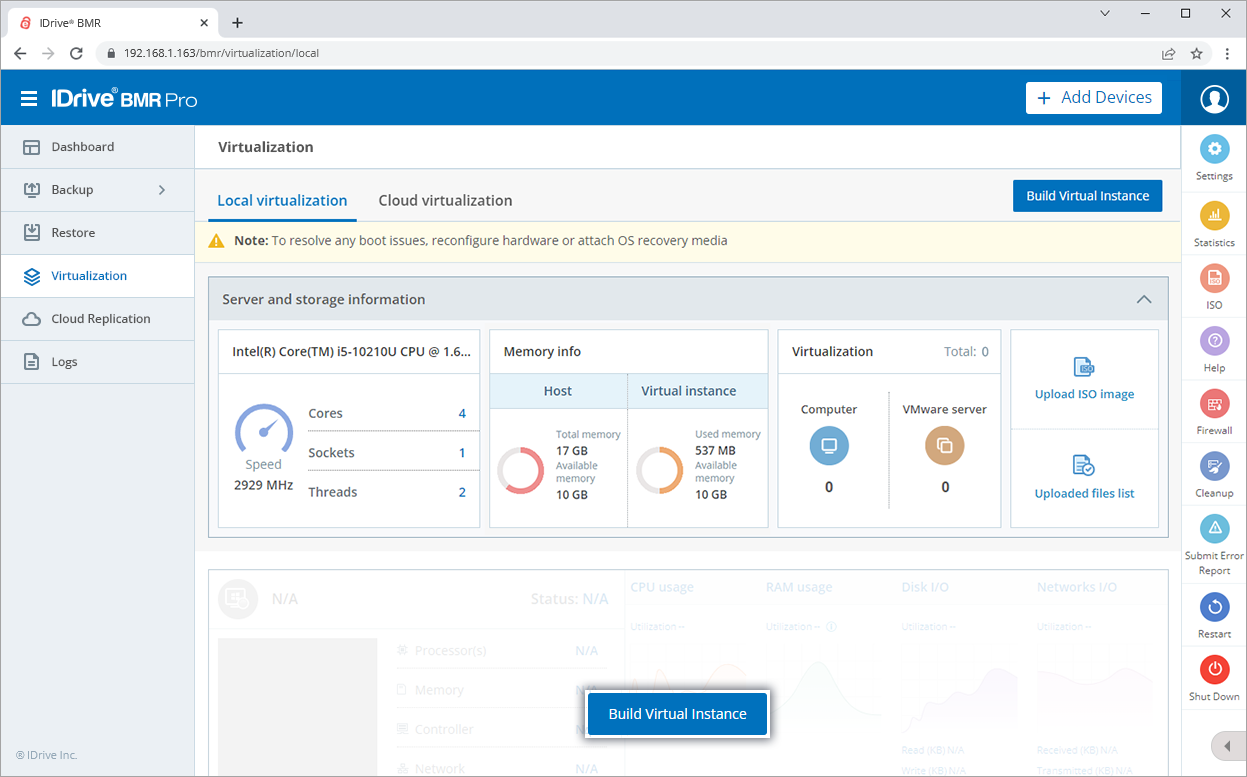The image size is (1247, 777).
Task: Click the Host memory donut chart
Action: (x=520, y=470)
